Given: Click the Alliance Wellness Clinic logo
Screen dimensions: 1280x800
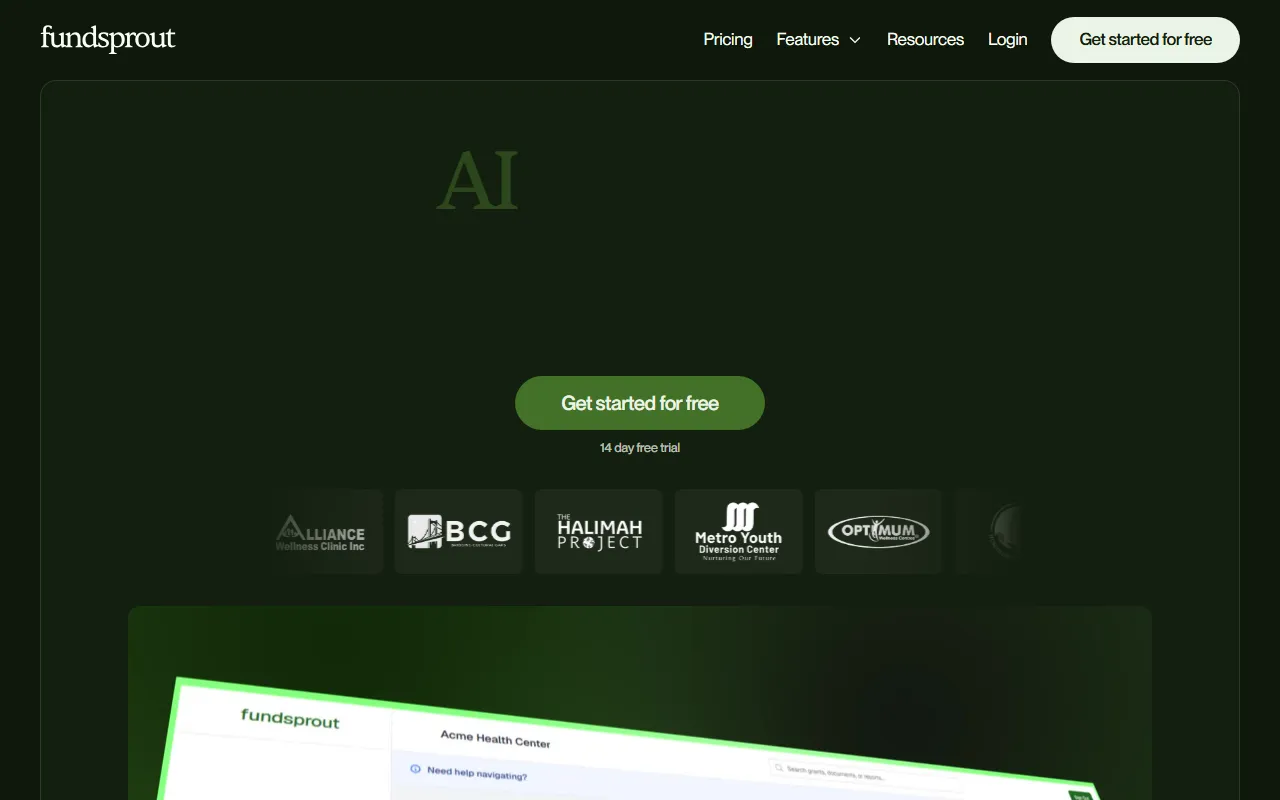Looking at the screenshot, I should point(321,532).
